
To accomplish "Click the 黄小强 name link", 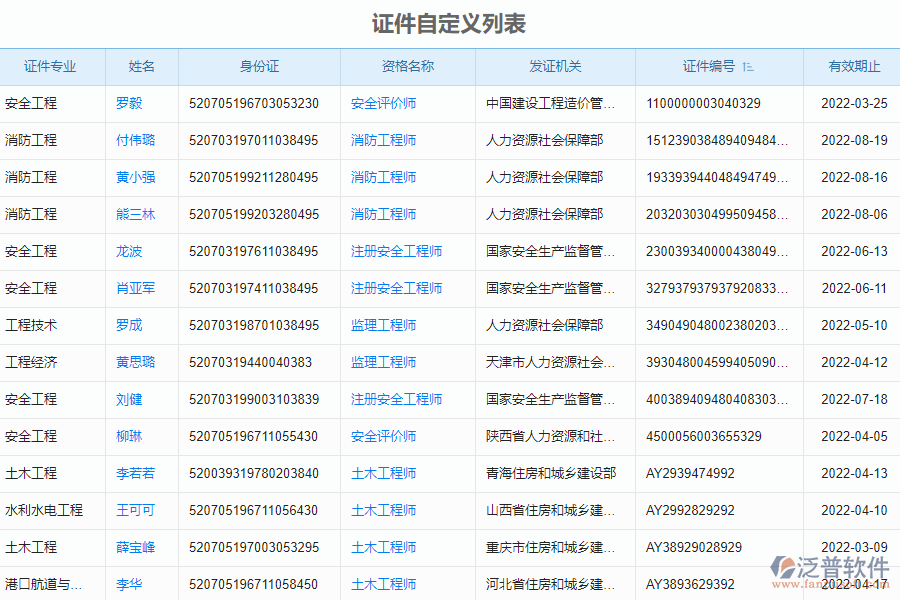I will point(135,177).
